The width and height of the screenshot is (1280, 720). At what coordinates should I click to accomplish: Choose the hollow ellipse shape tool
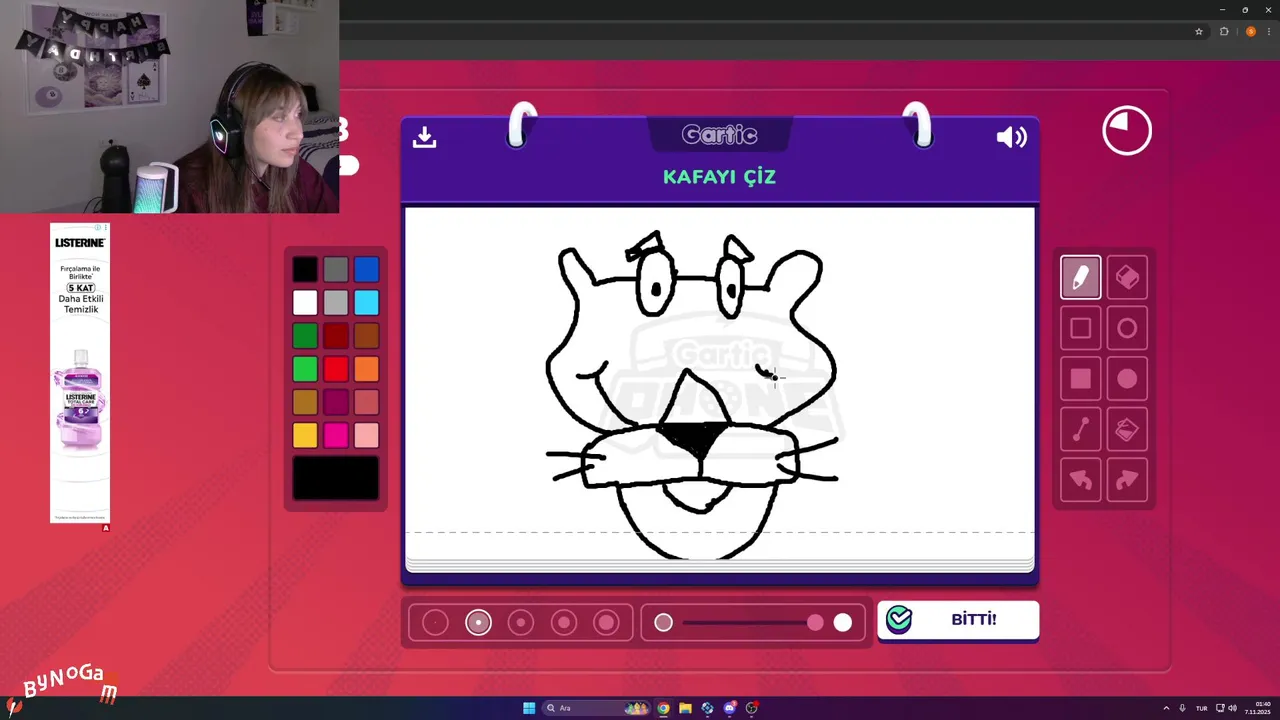point(1127,328)
